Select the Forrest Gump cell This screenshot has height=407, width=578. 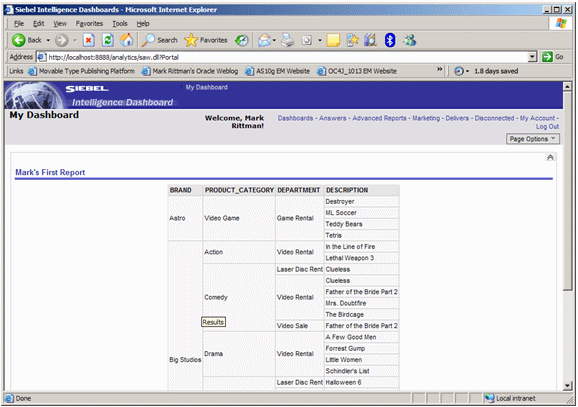[361, 348]
